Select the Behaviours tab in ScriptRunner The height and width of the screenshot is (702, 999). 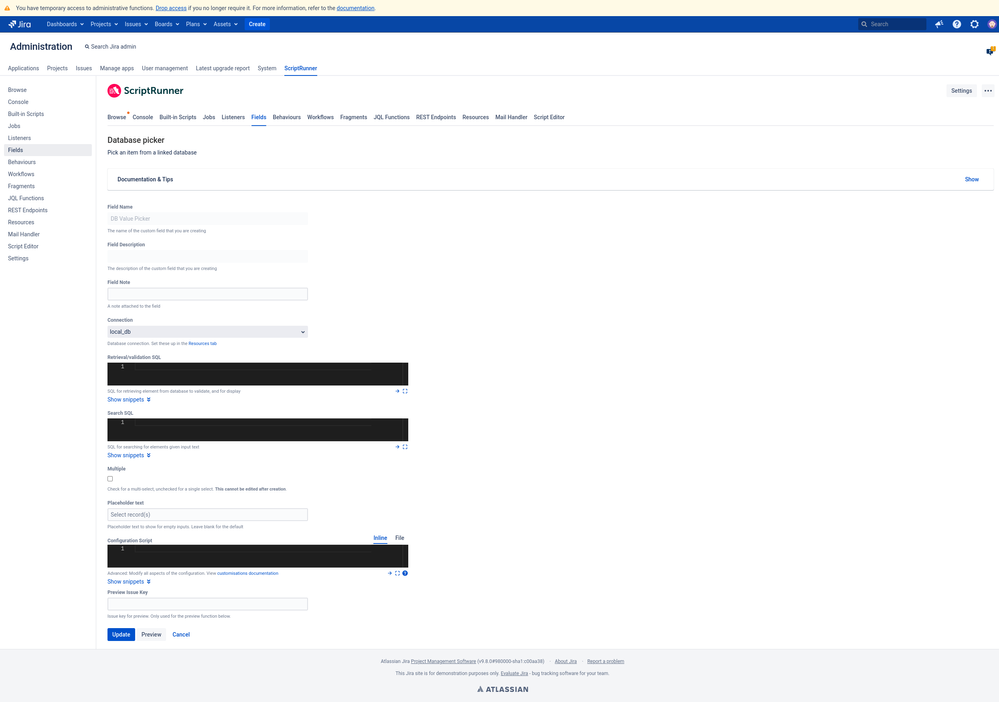coord(287,117)
